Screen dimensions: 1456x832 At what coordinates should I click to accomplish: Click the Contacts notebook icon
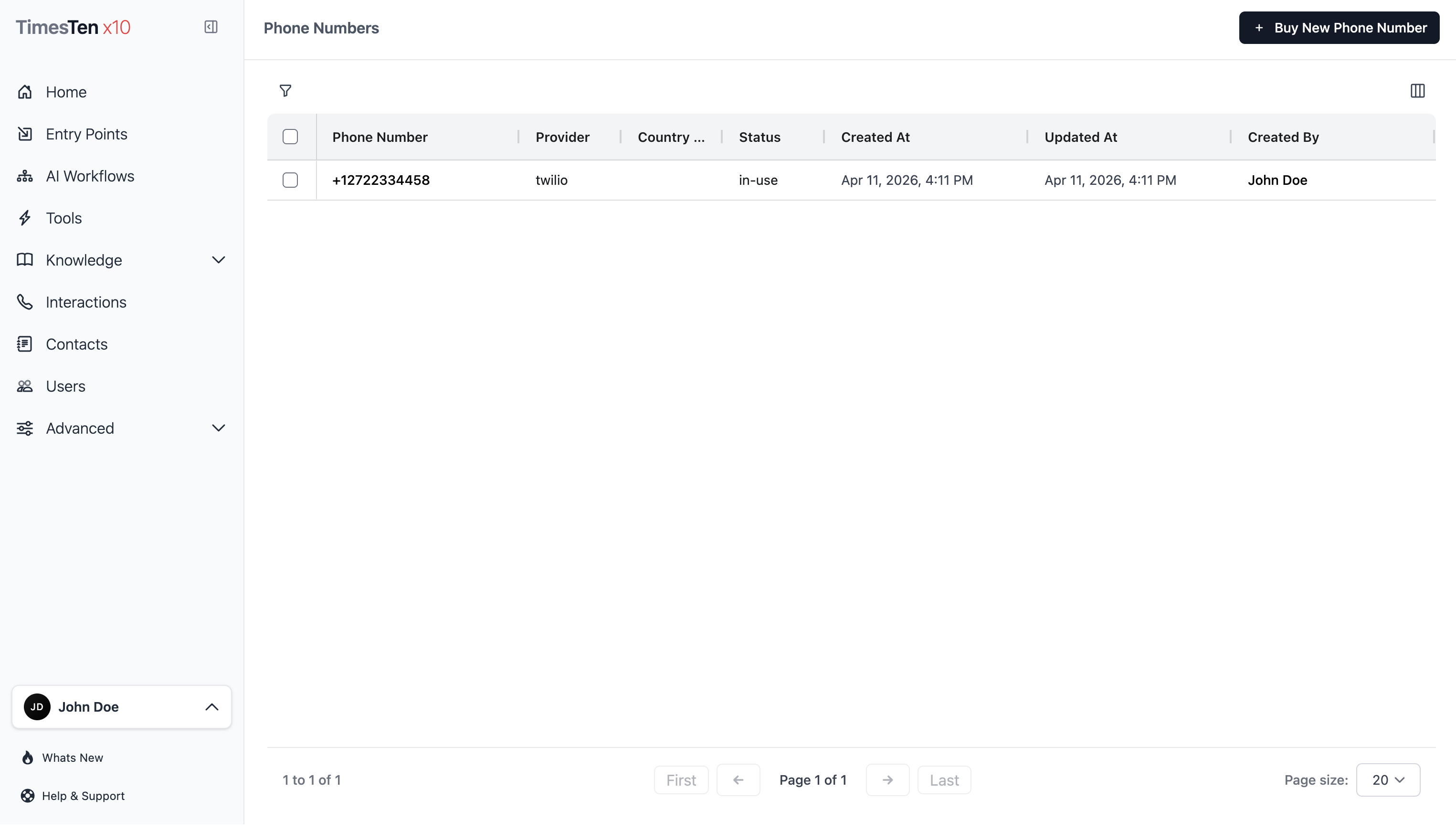click(x=24, y=344)
